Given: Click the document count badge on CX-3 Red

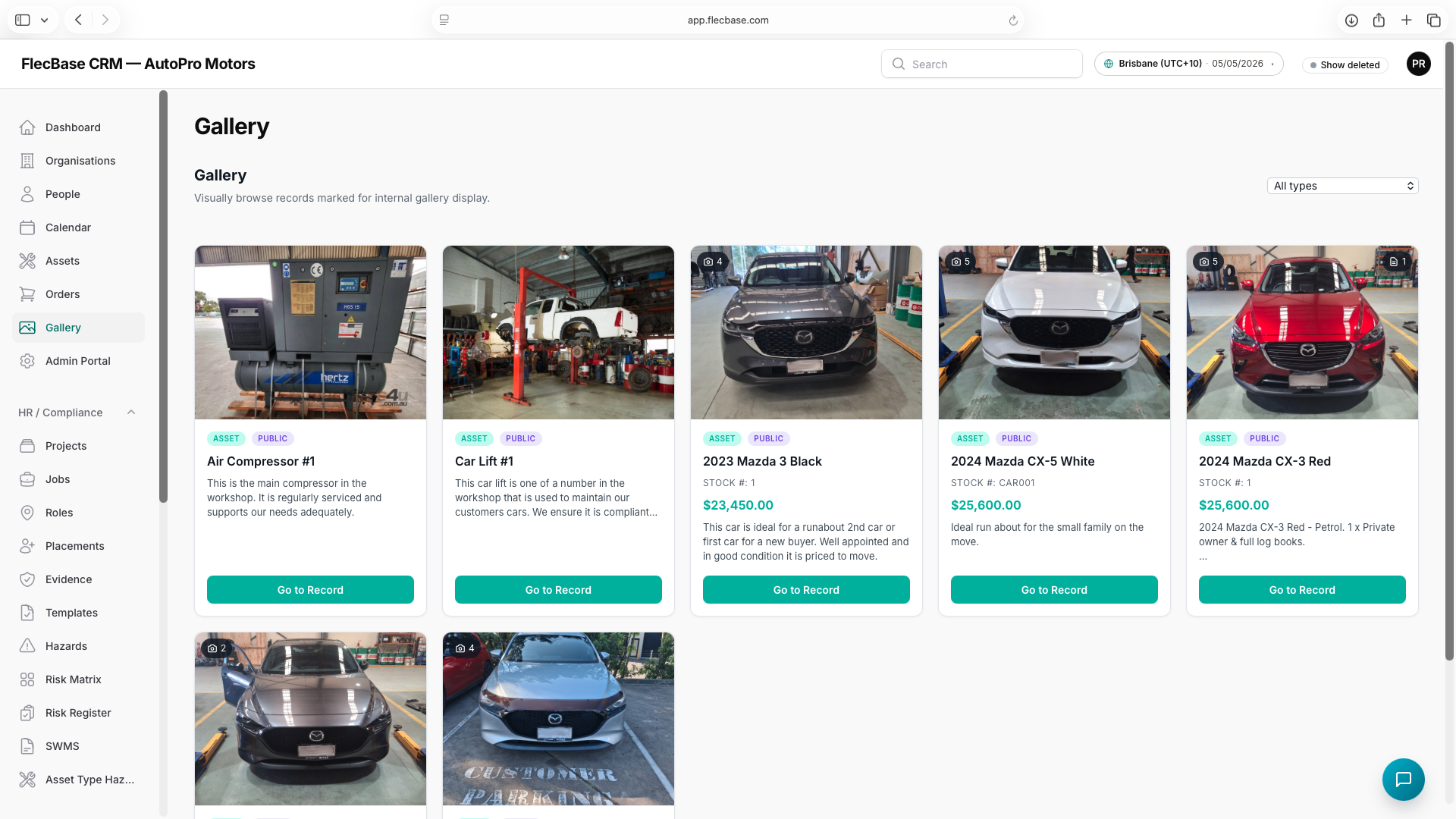Looking at the screenshot, I should coord(1397,262).
